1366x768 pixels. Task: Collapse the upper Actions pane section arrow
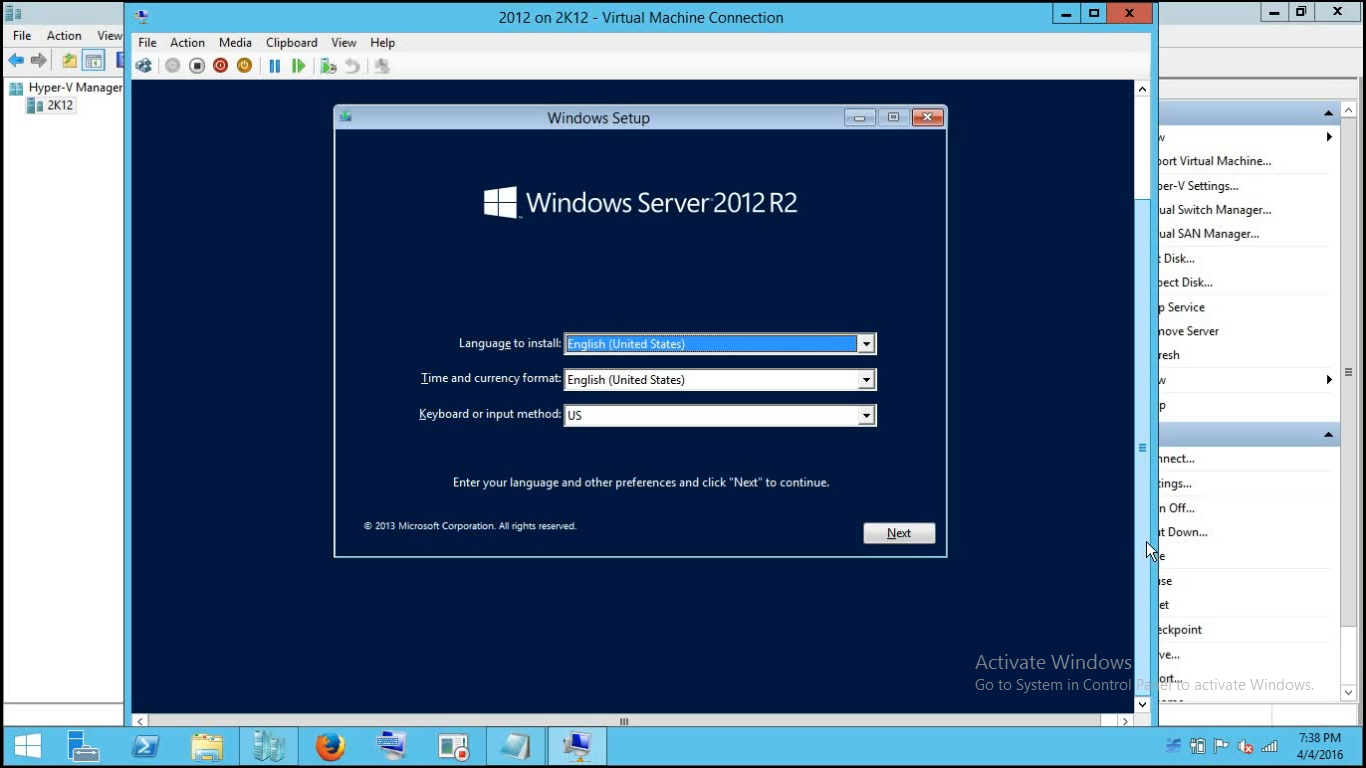click(x=1328, y=113)
